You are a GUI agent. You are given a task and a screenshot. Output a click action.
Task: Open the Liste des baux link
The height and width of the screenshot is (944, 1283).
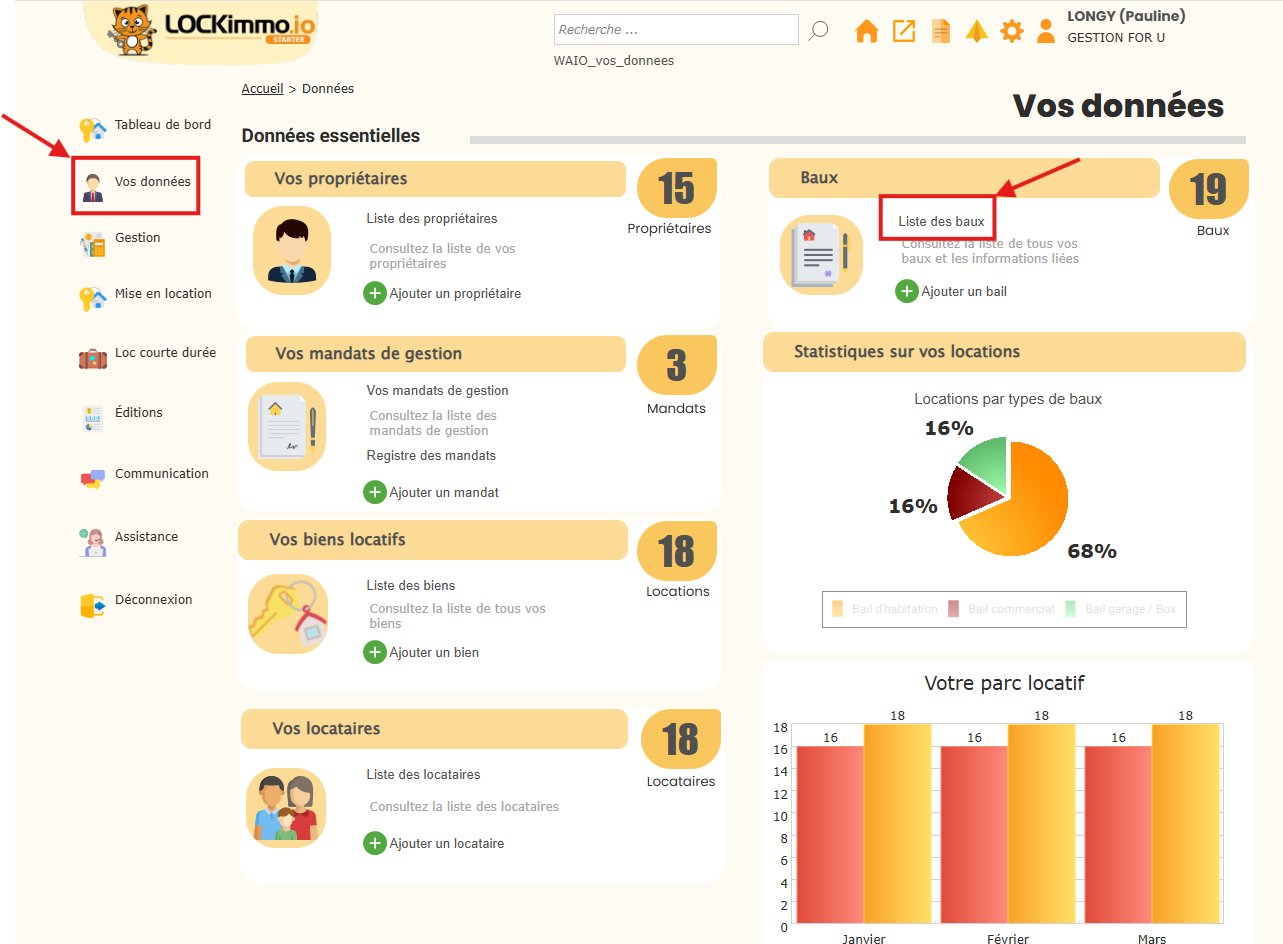941,222
